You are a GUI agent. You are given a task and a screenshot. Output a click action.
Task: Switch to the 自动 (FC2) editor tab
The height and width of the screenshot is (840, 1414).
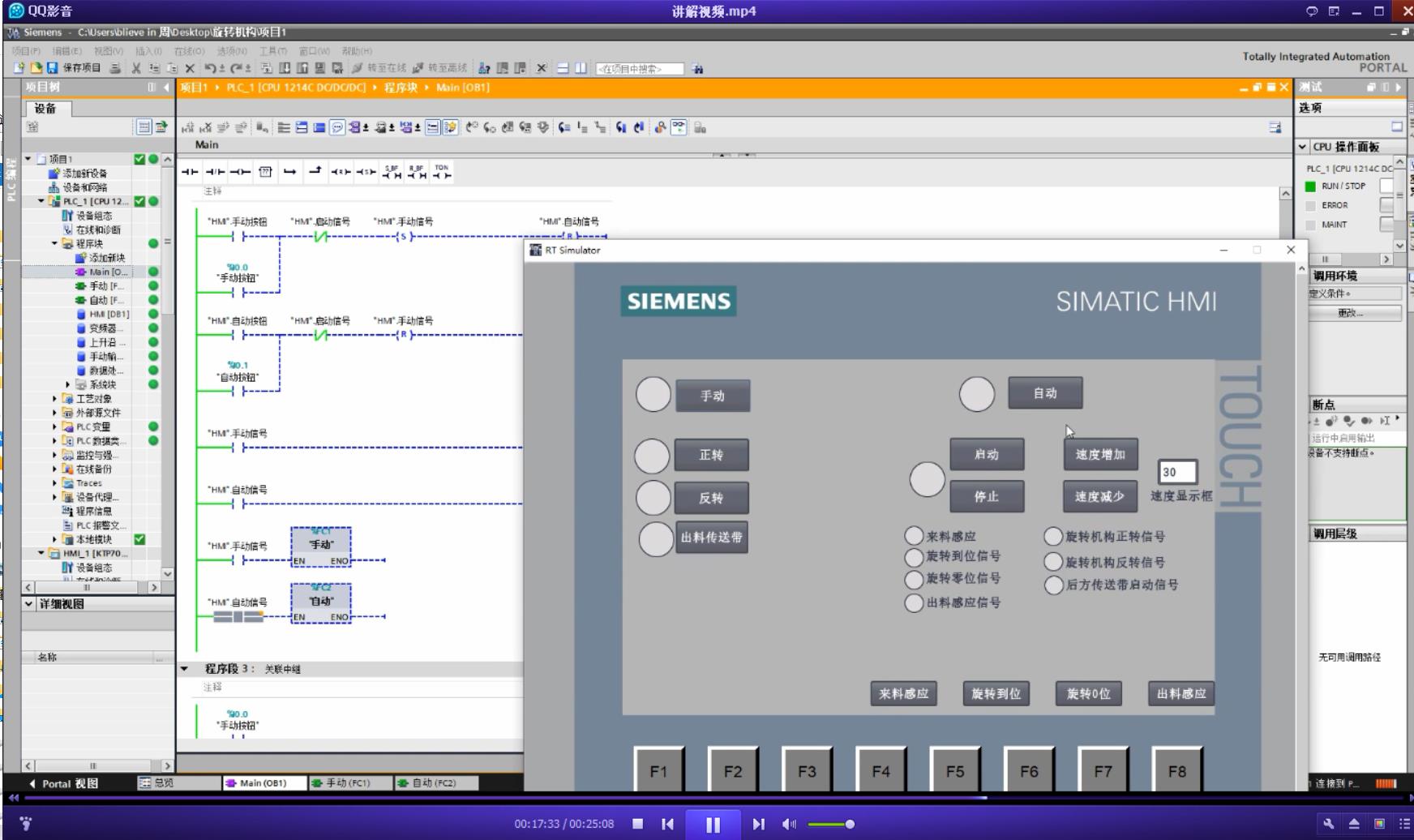[435, 783]
